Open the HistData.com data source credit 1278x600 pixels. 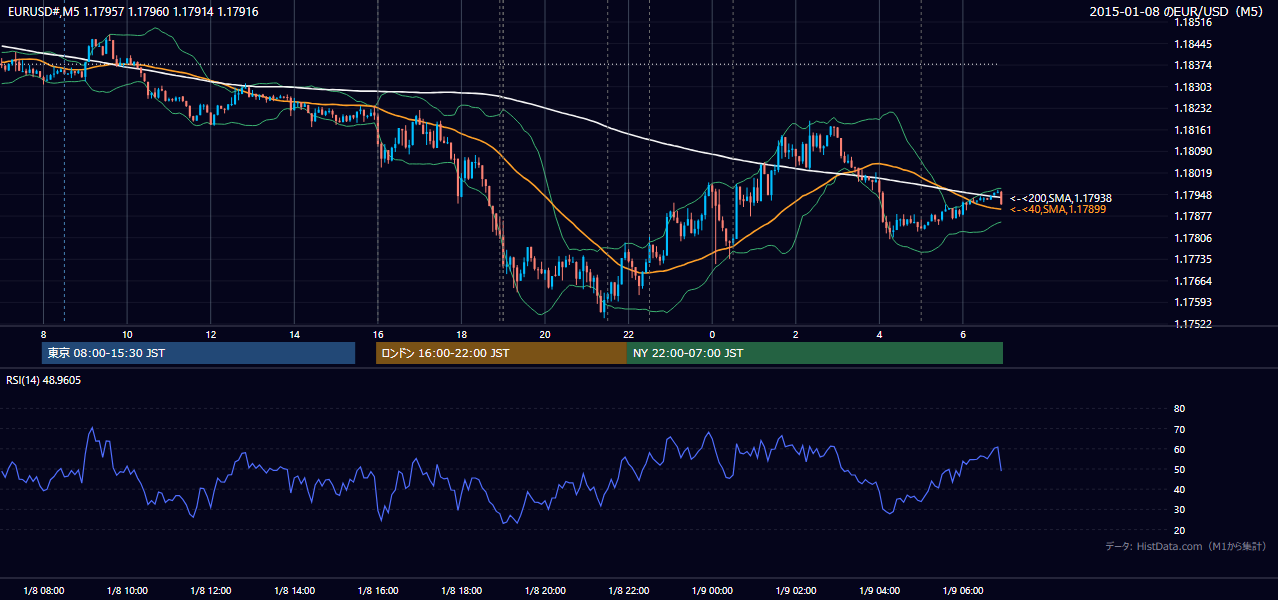(x=1186, y=546)
